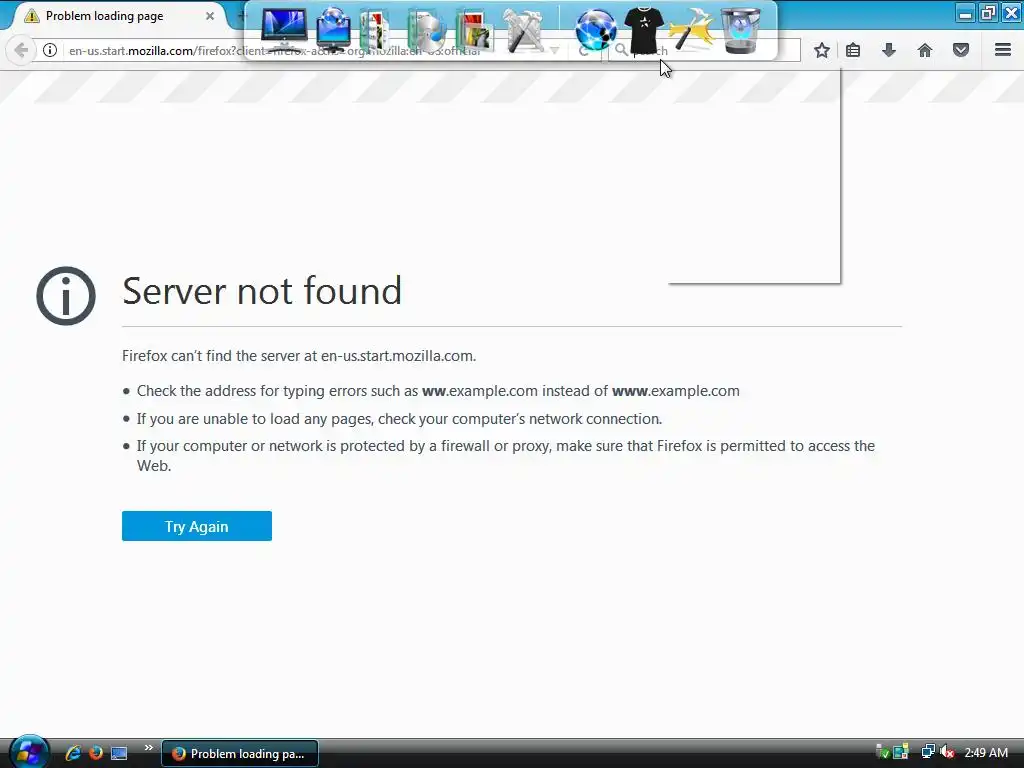Open the Network monitor-with-globe dock icon
This screenshot has width=1024, height=768.
point(333,29)
